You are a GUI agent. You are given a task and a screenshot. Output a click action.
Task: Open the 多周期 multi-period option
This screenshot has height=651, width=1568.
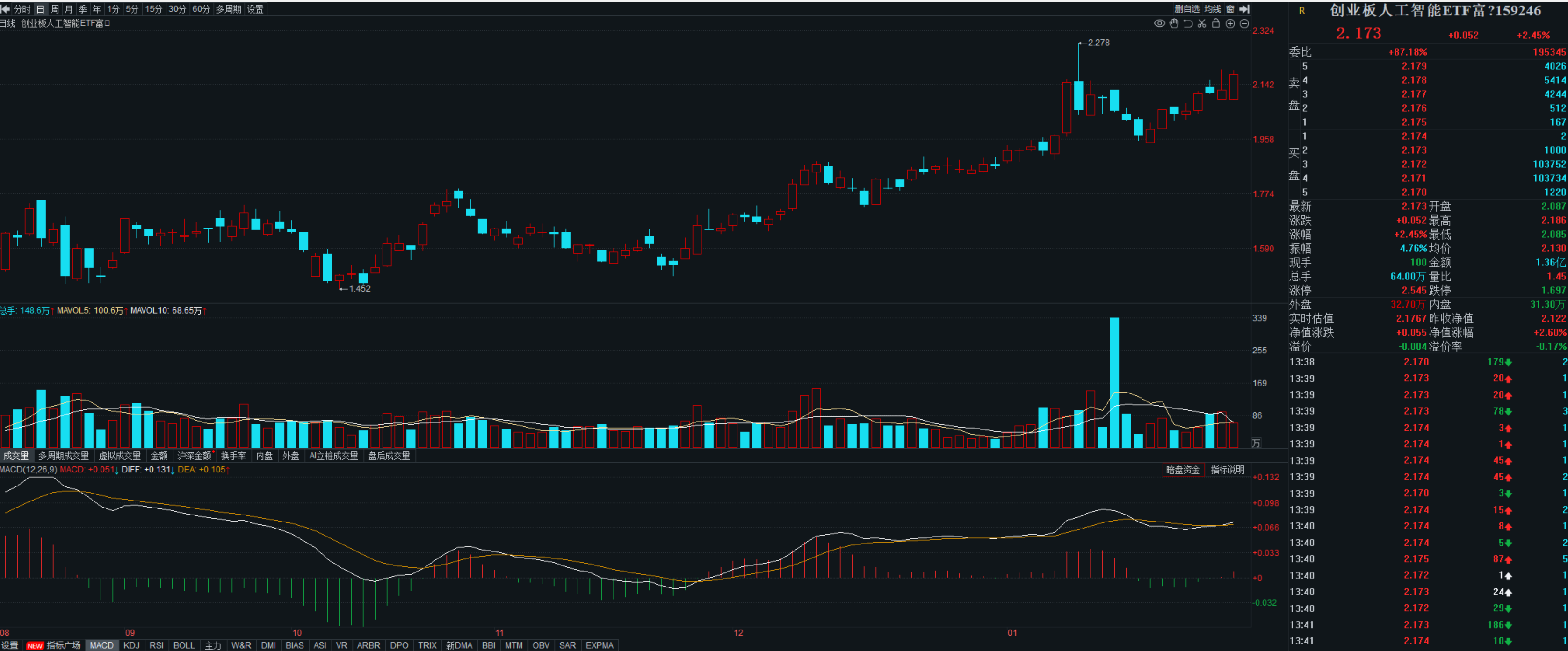pyautogui.click(x=228, y=9)
